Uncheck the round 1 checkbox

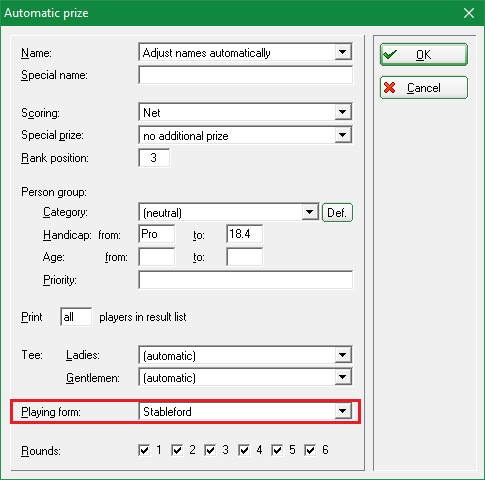[144, 450]
